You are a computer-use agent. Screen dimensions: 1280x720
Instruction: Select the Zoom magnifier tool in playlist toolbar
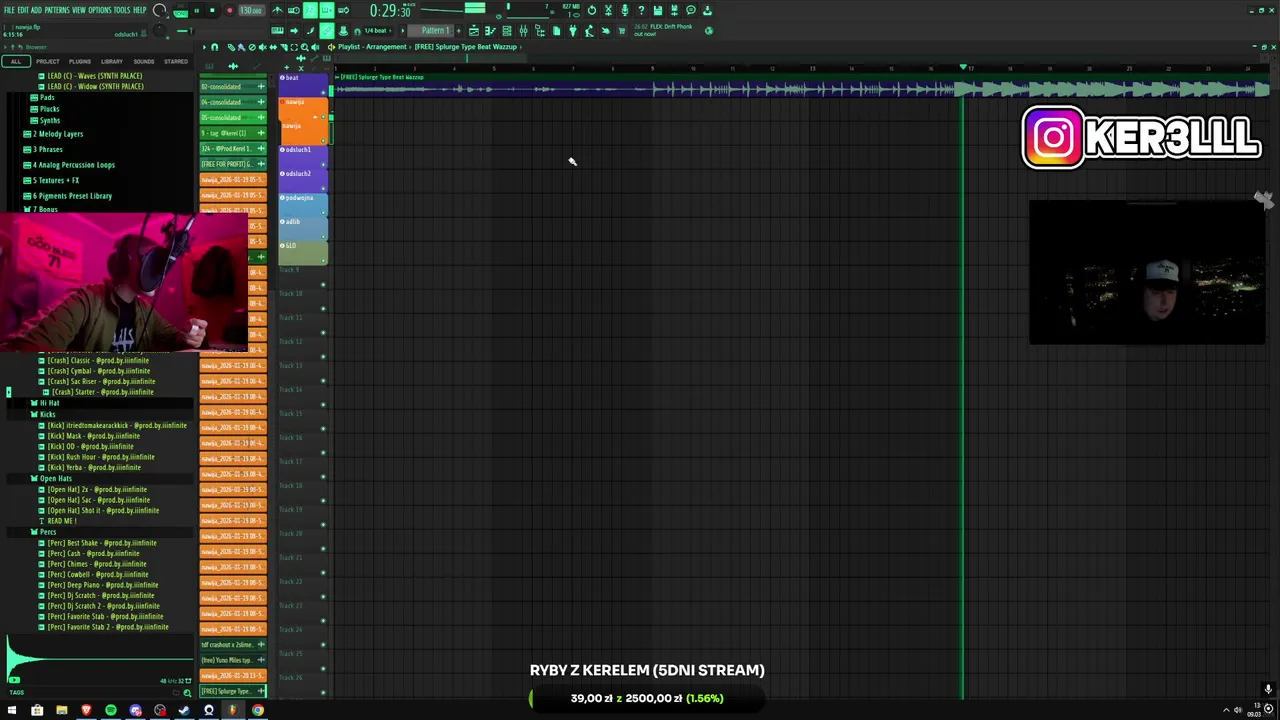coord(304,47)
